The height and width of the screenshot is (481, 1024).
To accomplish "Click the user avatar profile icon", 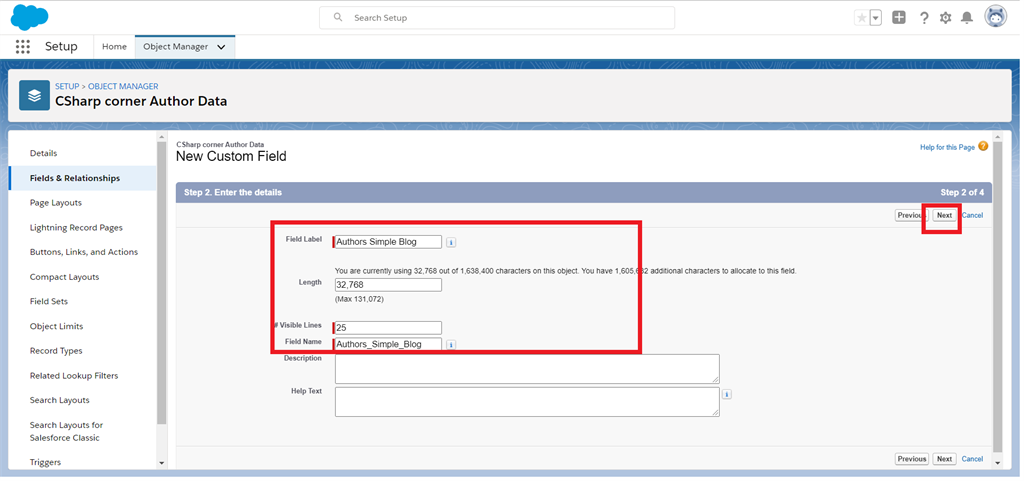I will [x=996, y=17].
